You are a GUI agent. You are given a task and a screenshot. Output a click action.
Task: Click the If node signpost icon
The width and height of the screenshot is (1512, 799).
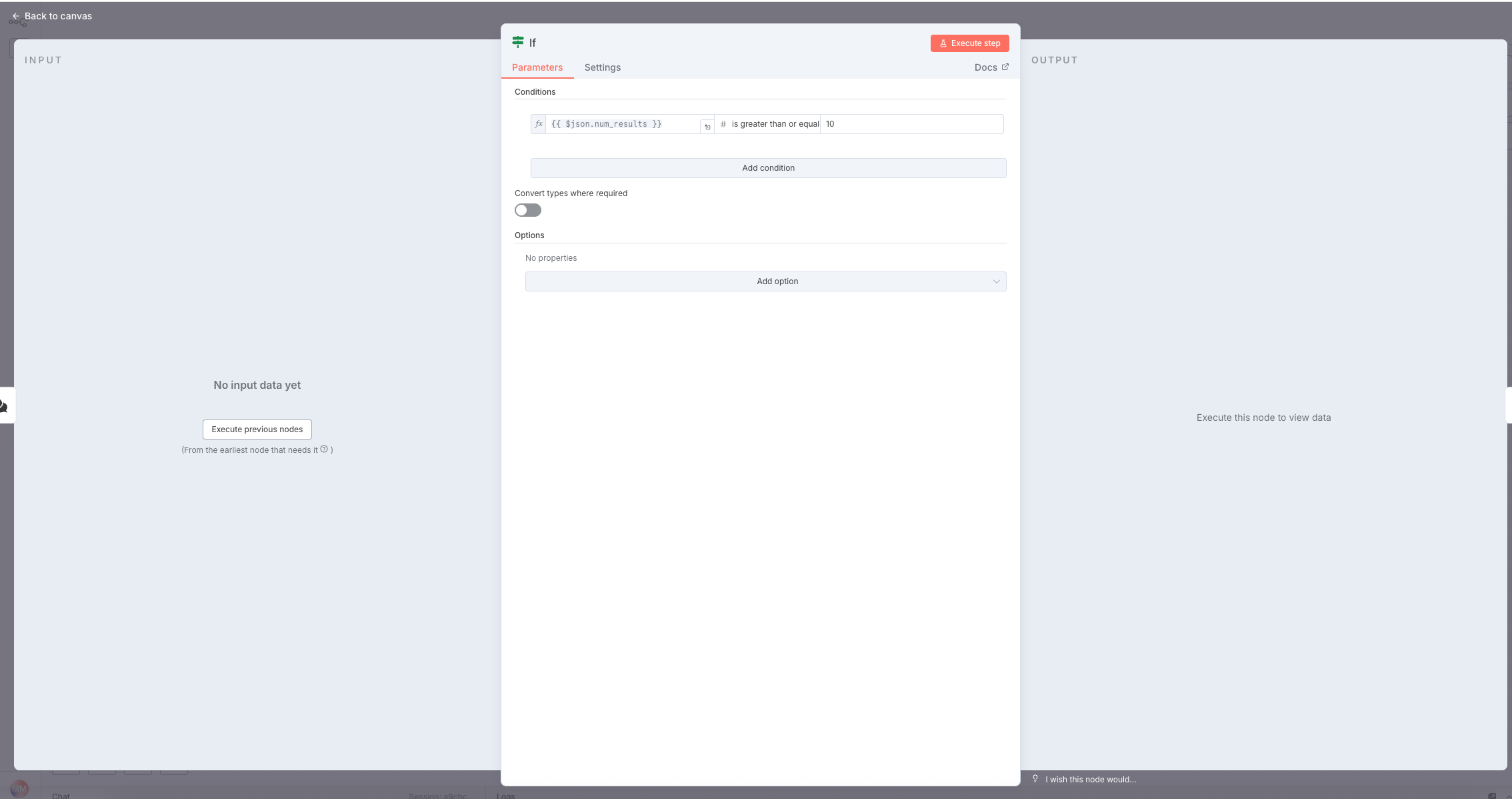click(518, 42)
